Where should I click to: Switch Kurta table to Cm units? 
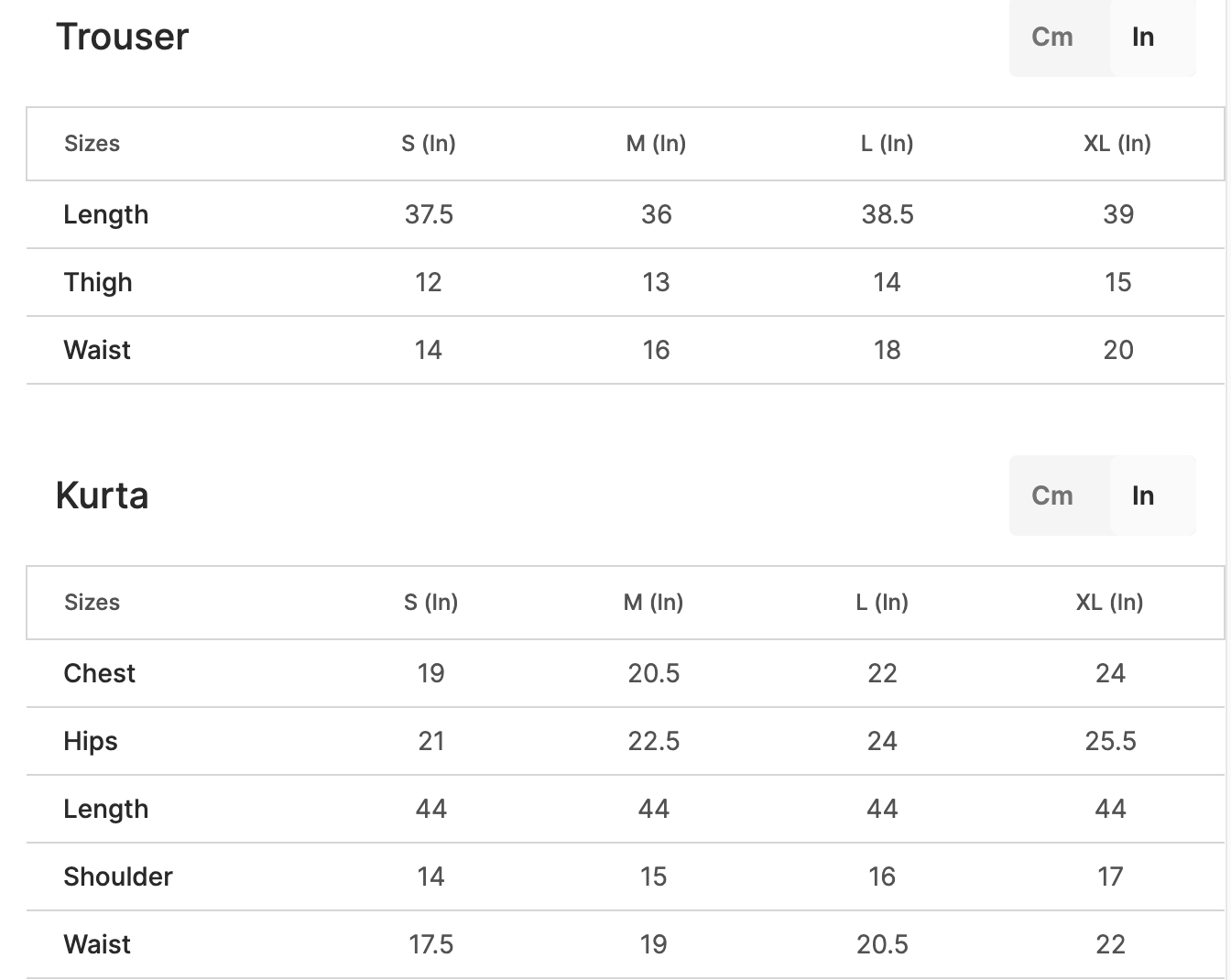tap(1051, 496)
